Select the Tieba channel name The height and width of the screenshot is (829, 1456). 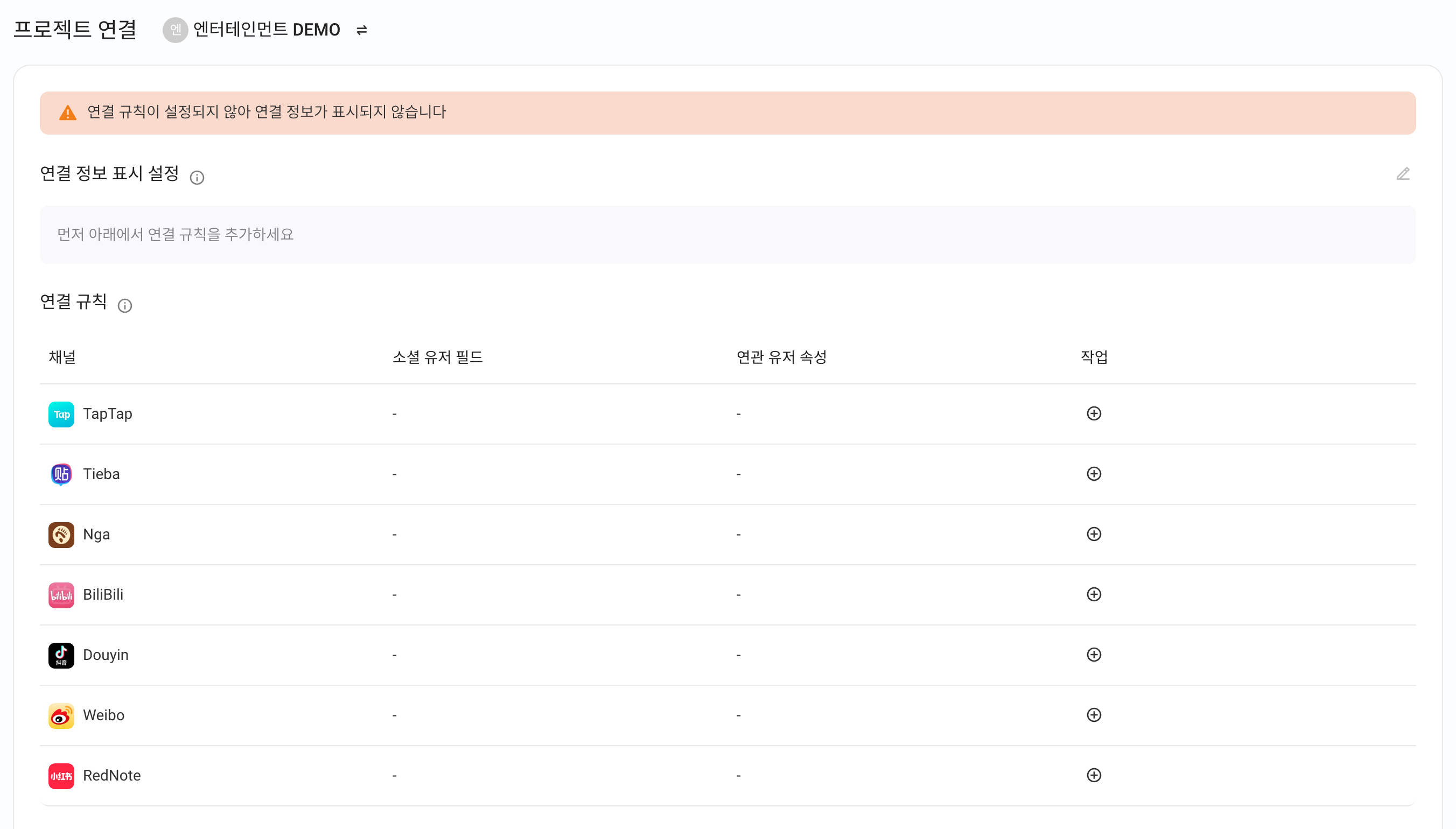click(x=101, y=474)
